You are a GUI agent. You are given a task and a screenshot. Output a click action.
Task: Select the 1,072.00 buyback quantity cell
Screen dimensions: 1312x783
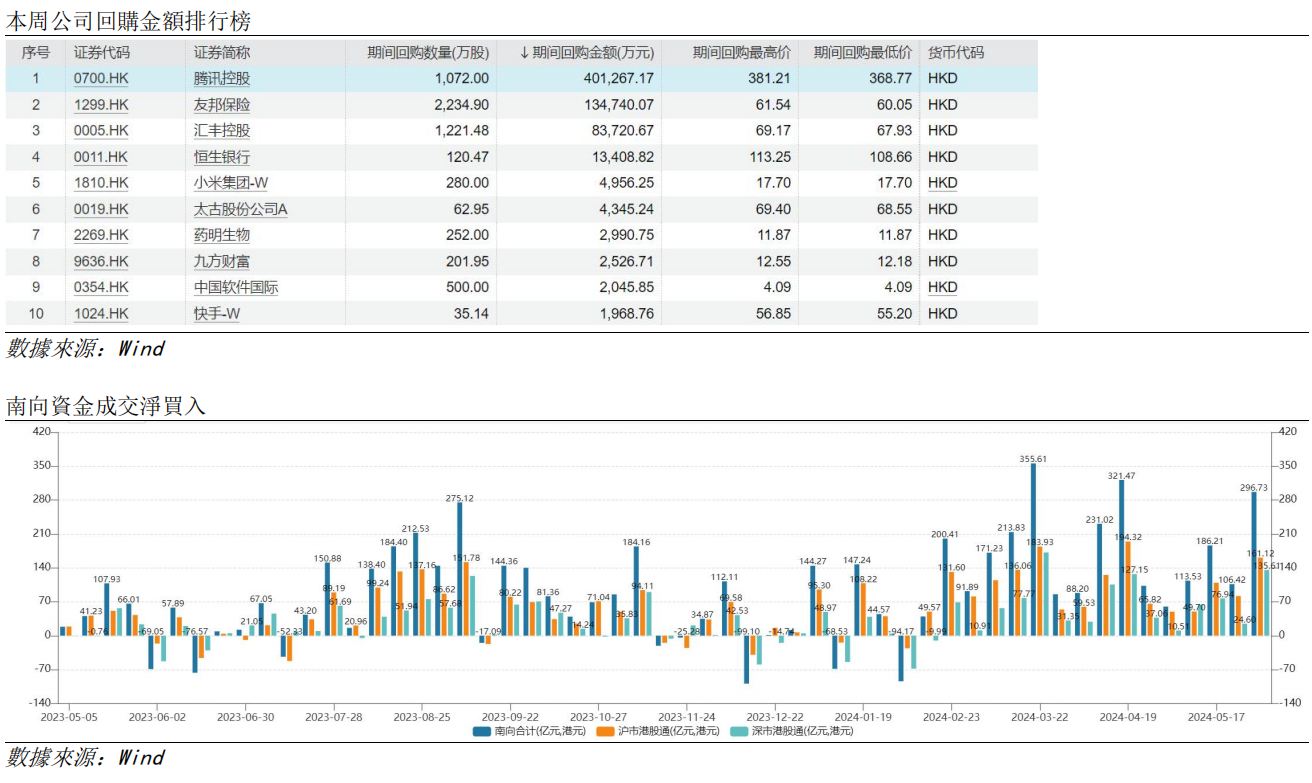(462, 78)
